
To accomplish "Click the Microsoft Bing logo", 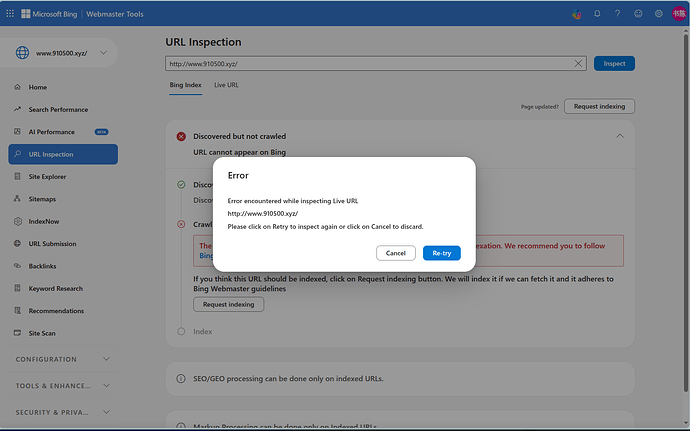I will click(49, 14).
